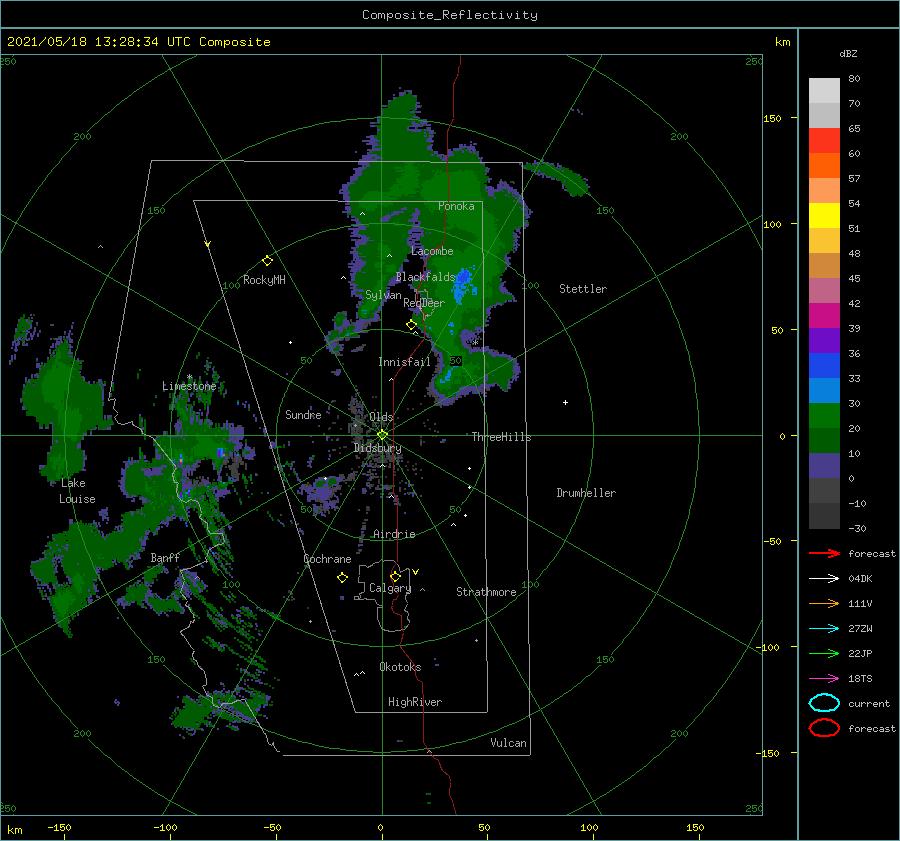The width and height of the screenshot is (900, 841).
Task: Click the RedDeer city label
Action: click(424, 303)
